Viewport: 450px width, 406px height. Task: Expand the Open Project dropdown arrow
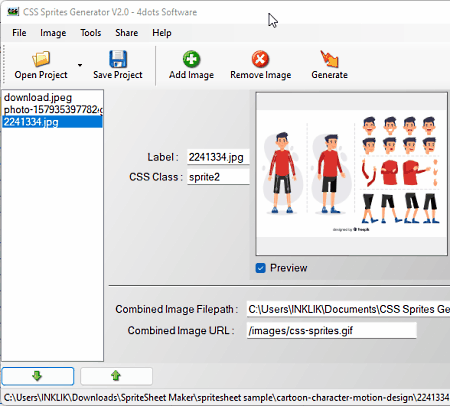(80, 65)
